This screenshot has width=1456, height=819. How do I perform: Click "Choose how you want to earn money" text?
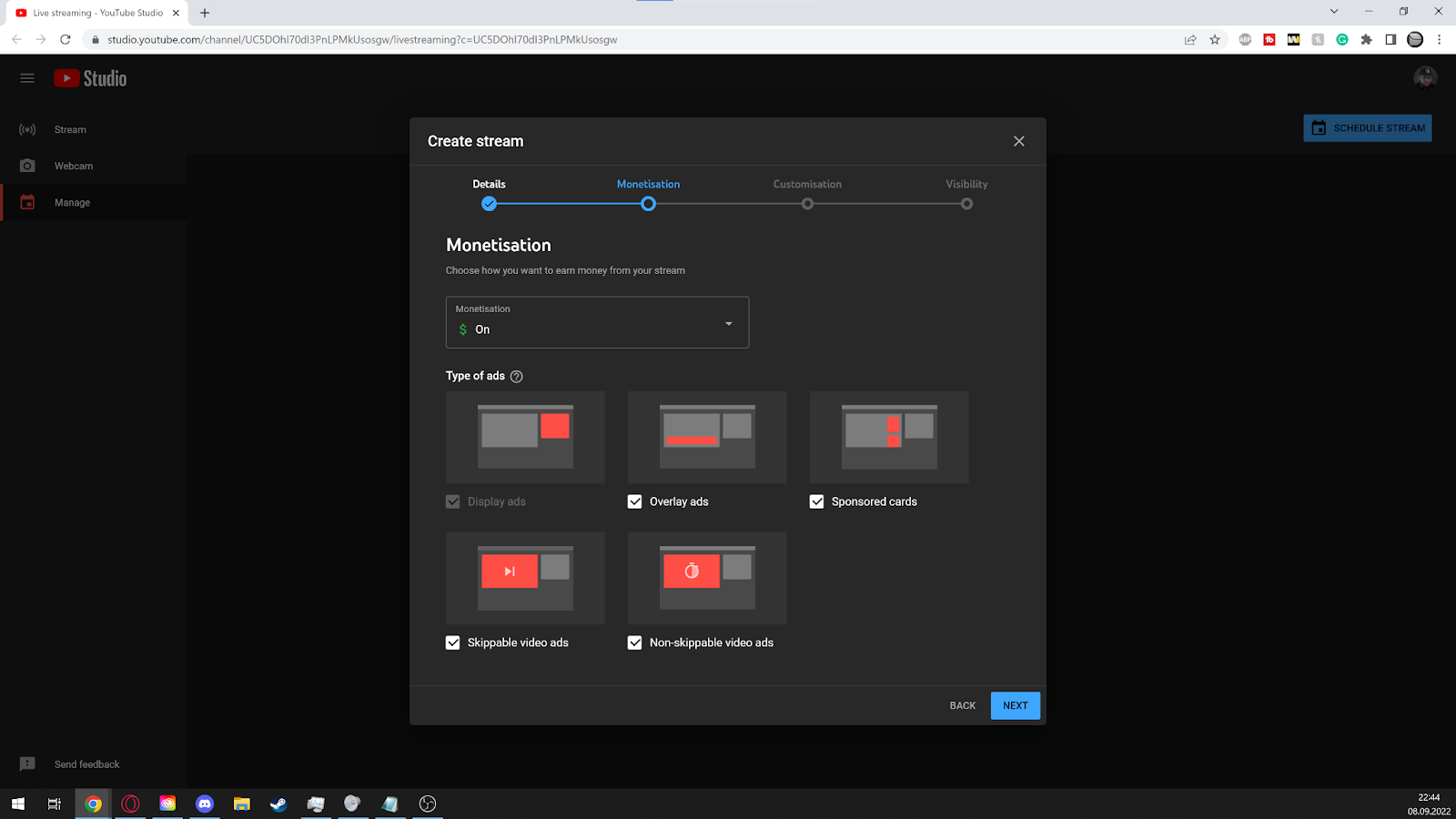click(x=565, y=270)
